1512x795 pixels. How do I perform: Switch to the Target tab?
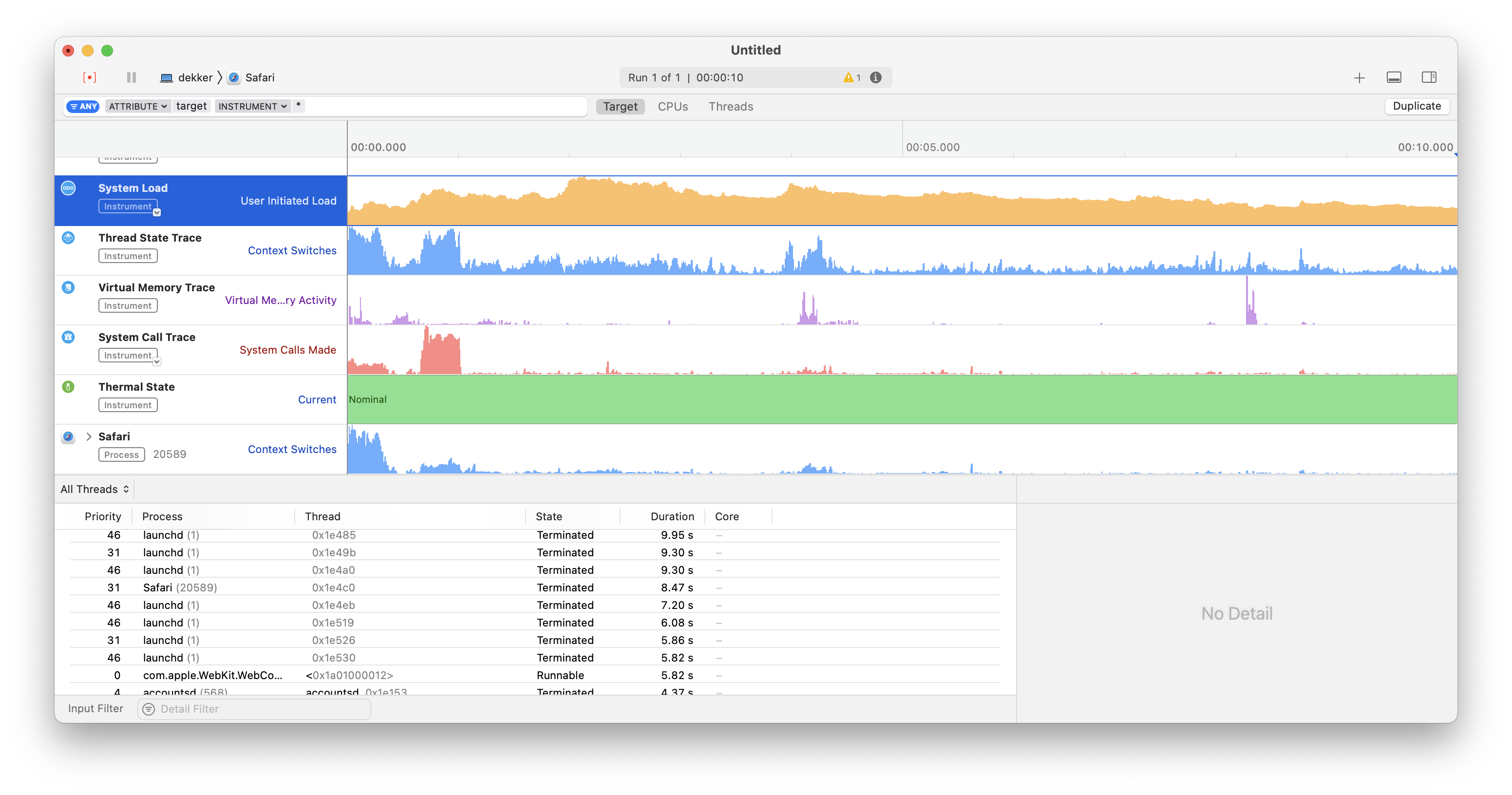click(x=620, y=106)
